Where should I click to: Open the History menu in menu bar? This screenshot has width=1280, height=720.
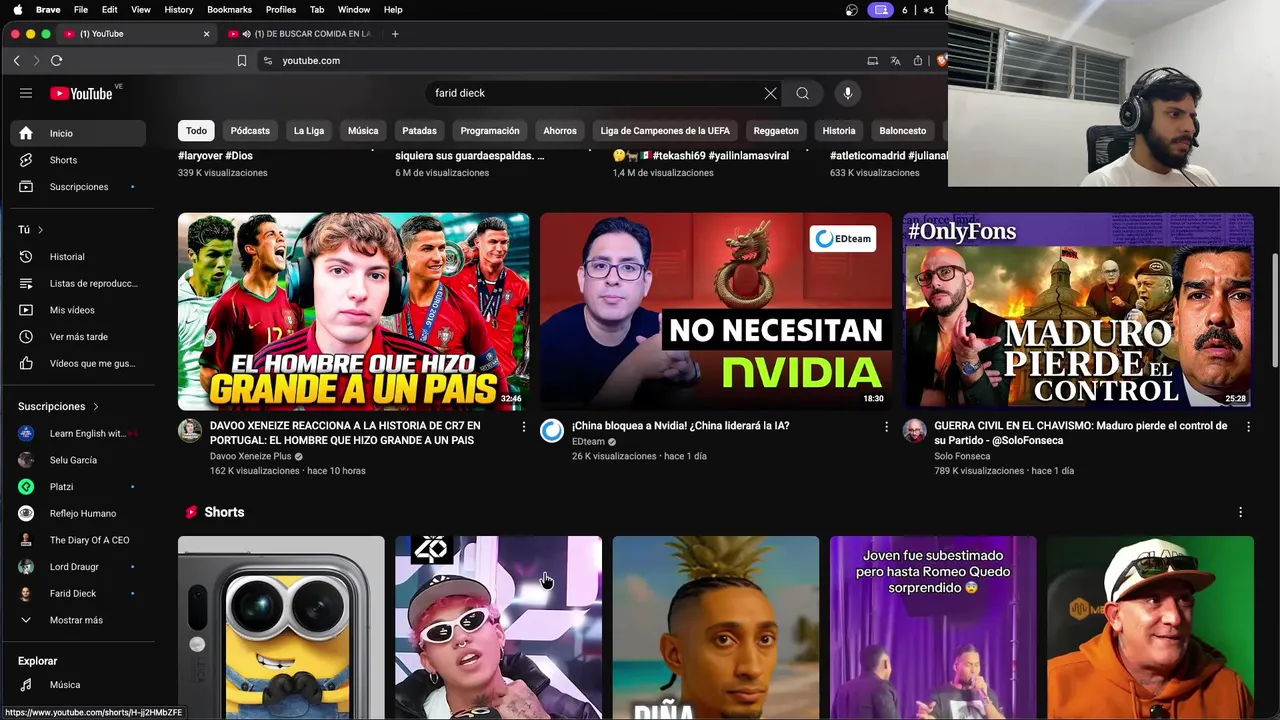[x=179, y=10]
